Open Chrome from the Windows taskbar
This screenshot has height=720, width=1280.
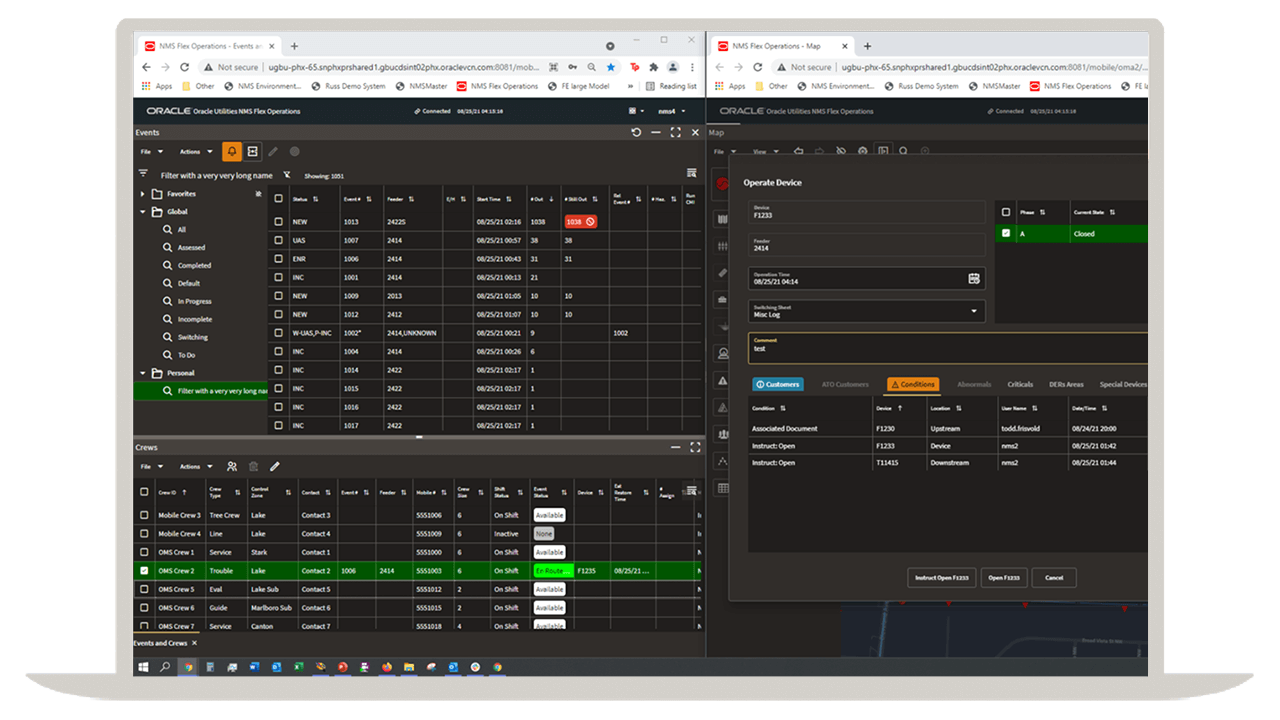click(187, 667)
